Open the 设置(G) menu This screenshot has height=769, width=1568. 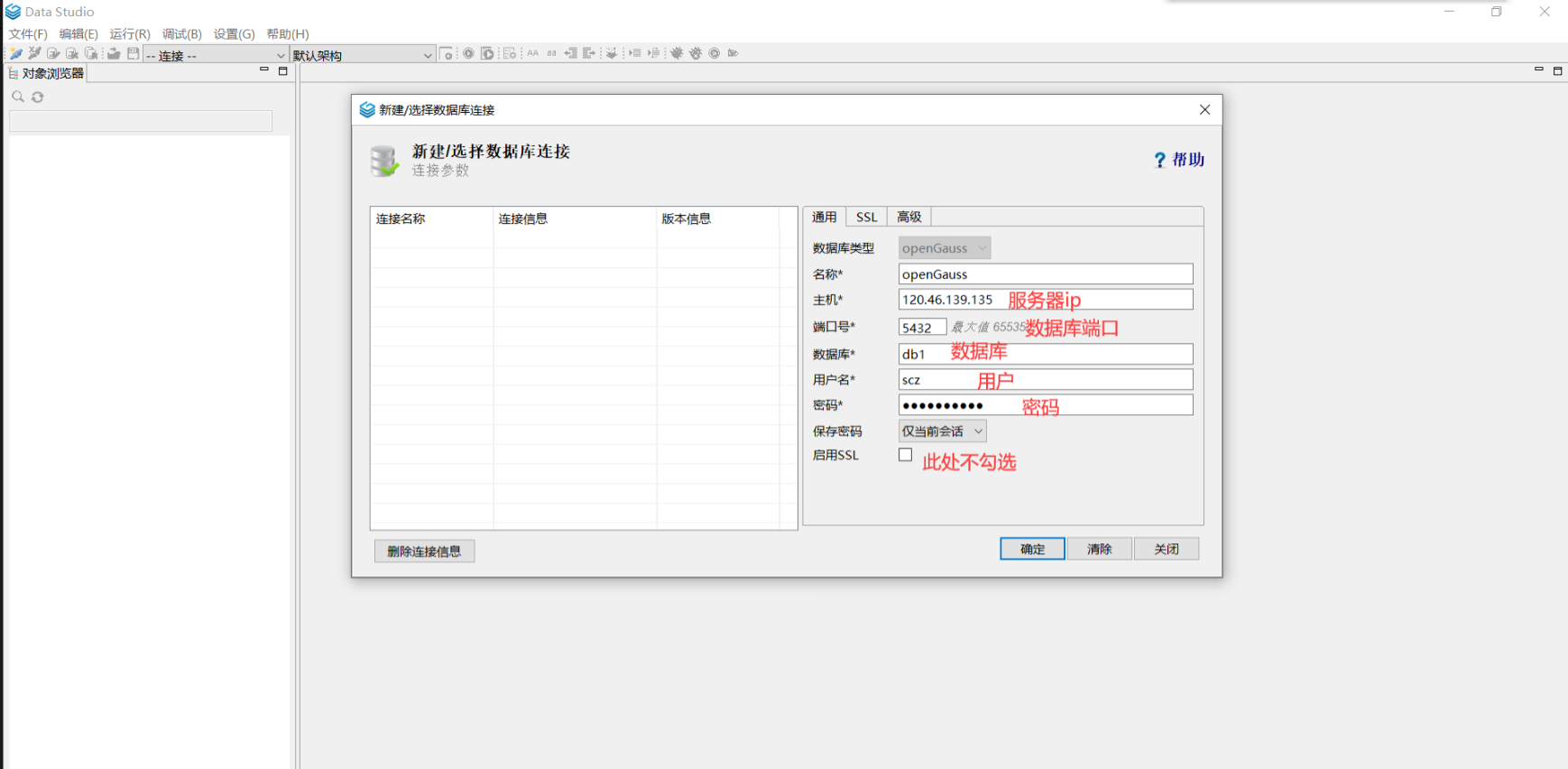(x=234, y=34)
